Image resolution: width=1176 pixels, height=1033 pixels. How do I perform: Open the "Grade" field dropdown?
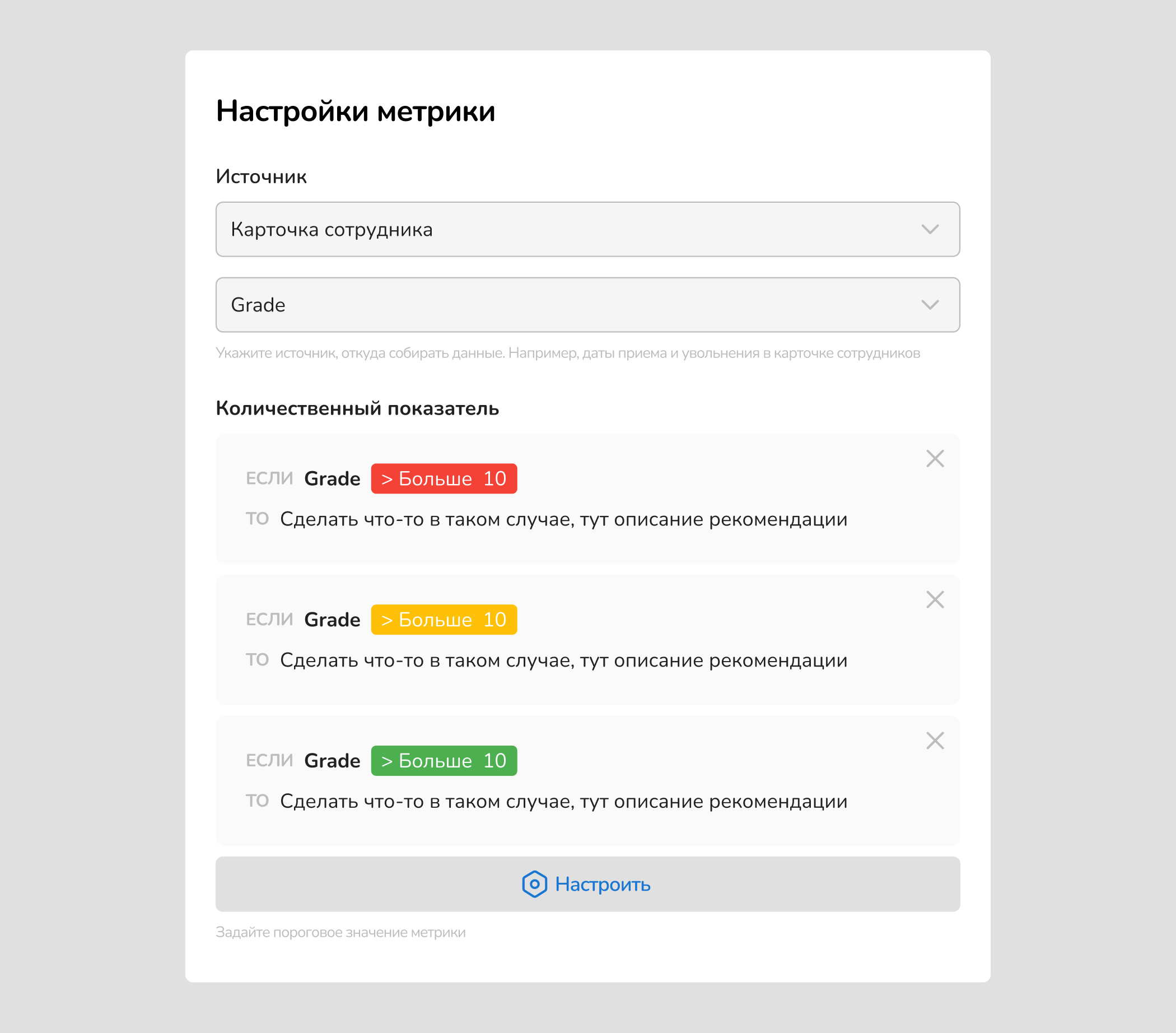587,305
